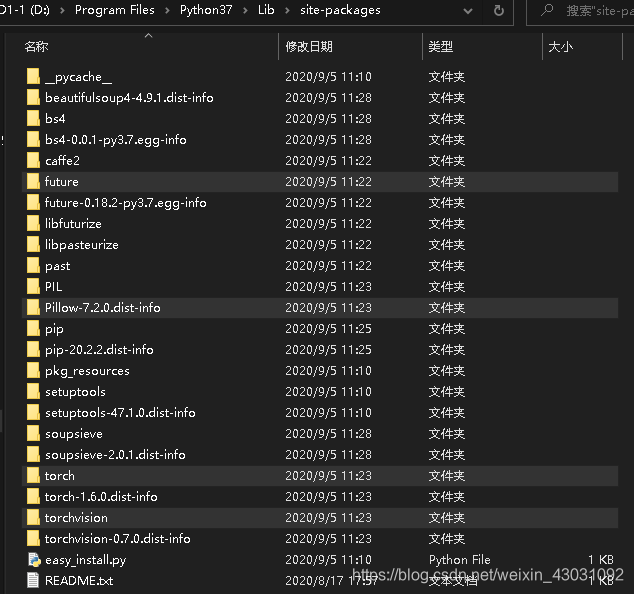
Task: Select the easy_install.py file name
Action: pos(86,560)
